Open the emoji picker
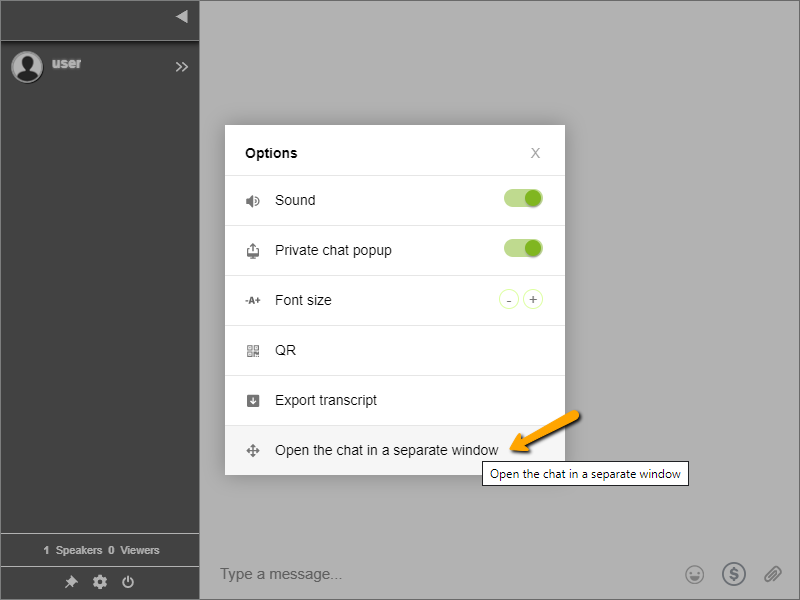The height and width of the screenshot is (600, 800). point(695,574)
